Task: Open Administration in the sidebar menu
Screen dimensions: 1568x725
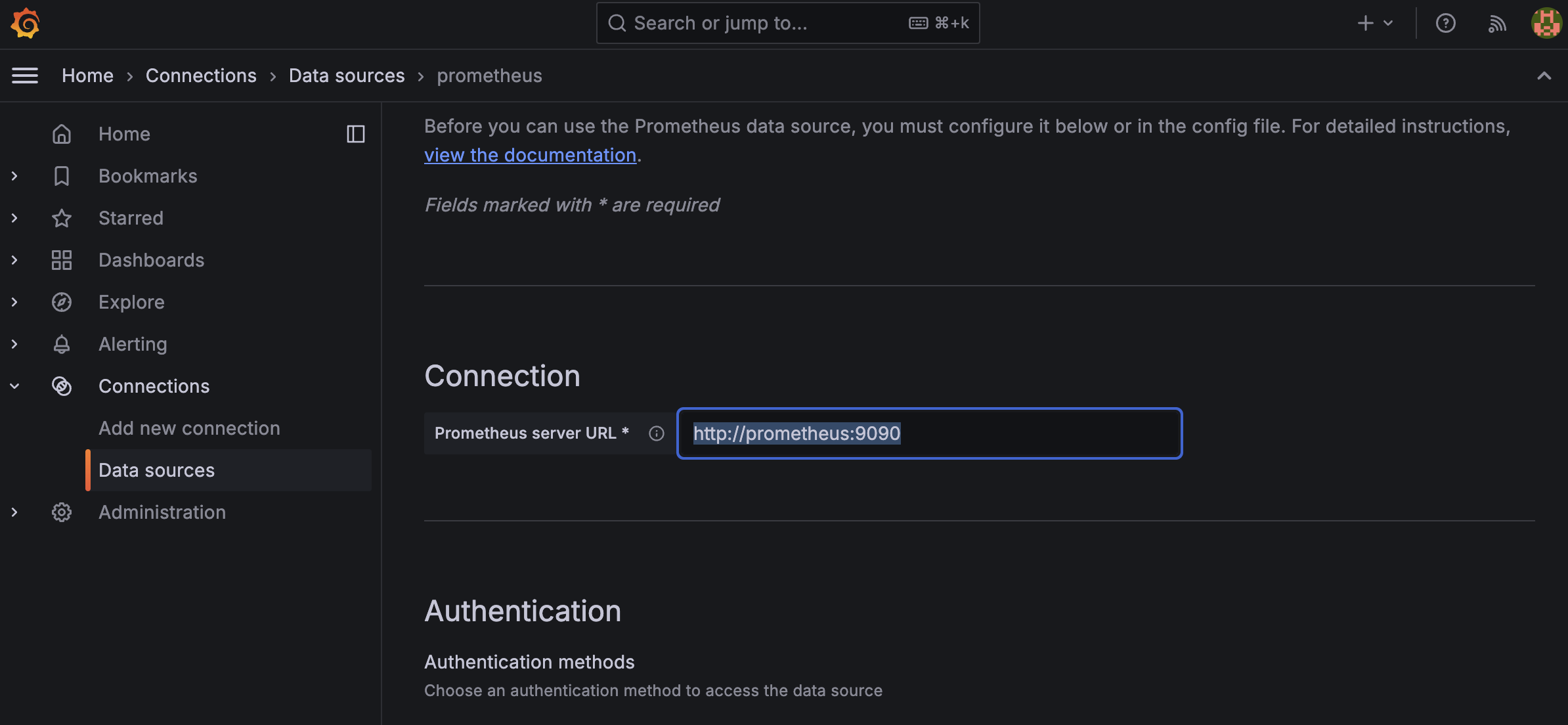Action: point(162,512)
